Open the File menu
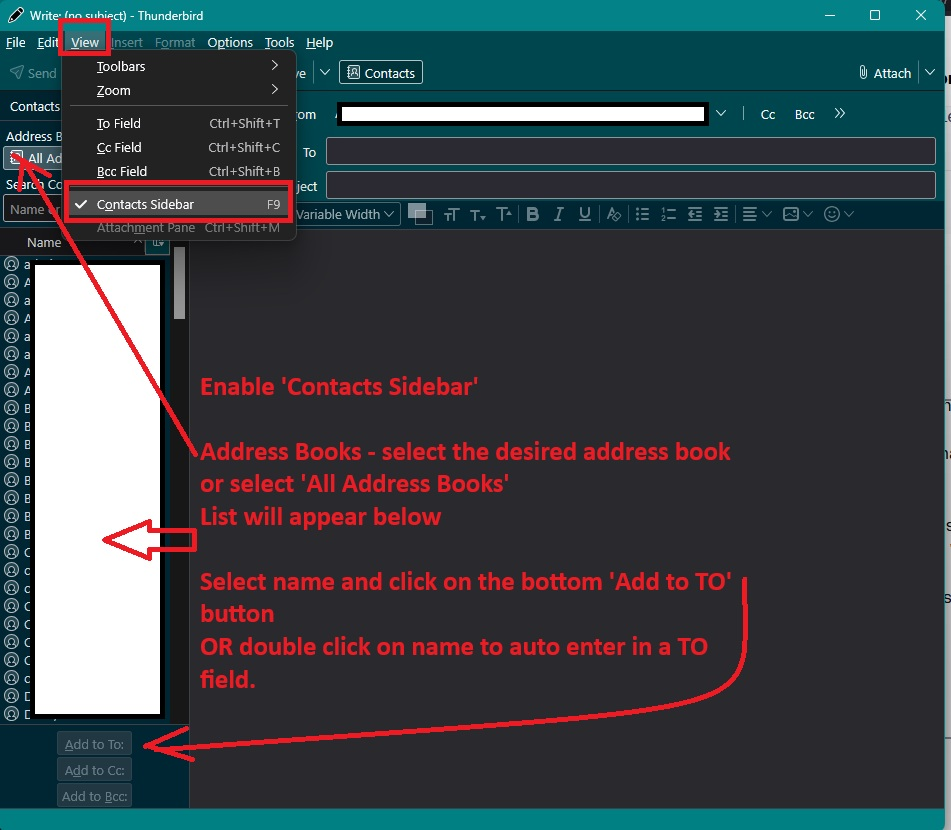Screen dimensions: 951x830 pos(15,42)
